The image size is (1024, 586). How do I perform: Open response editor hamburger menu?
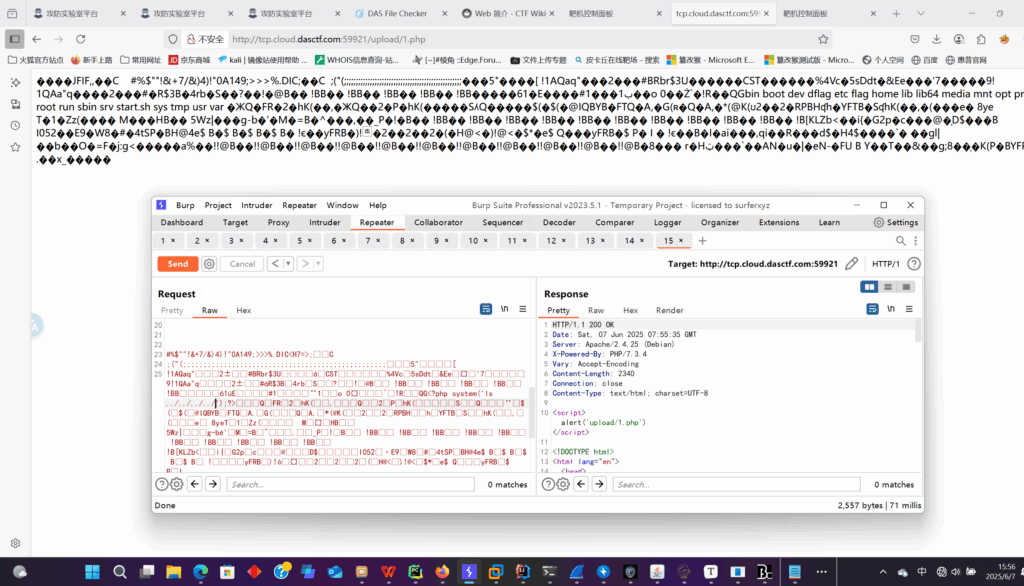[909, 309]
